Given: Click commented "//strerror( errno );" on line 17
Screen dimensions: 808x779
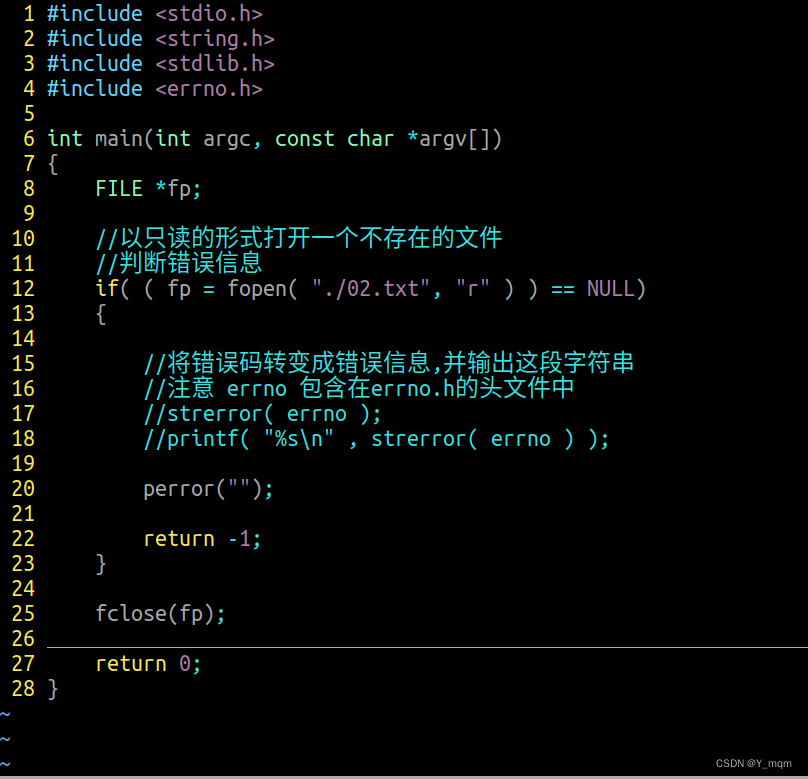Looking at the screenshot, I should (262, 414).
